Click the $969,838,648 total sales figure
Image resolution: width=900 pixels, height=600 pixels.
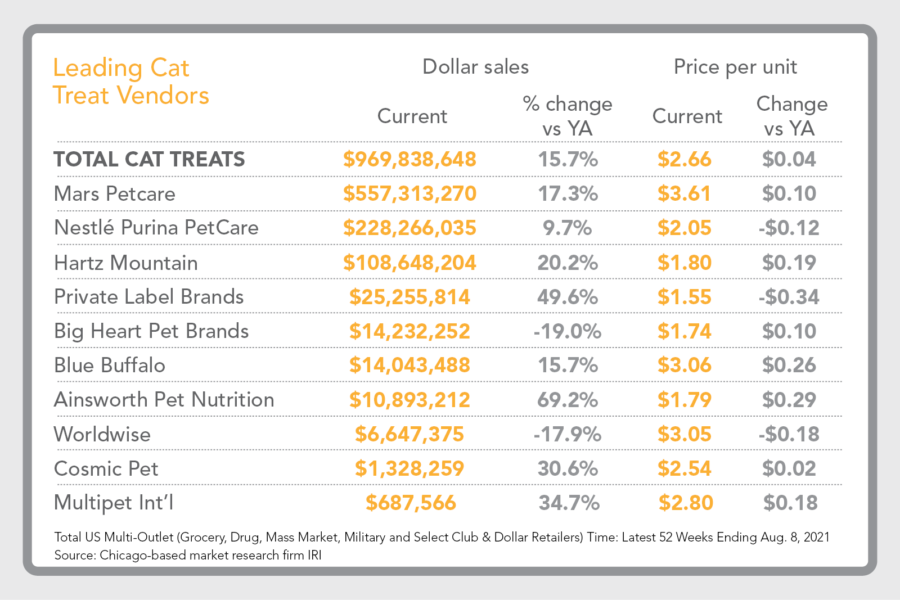410,159
